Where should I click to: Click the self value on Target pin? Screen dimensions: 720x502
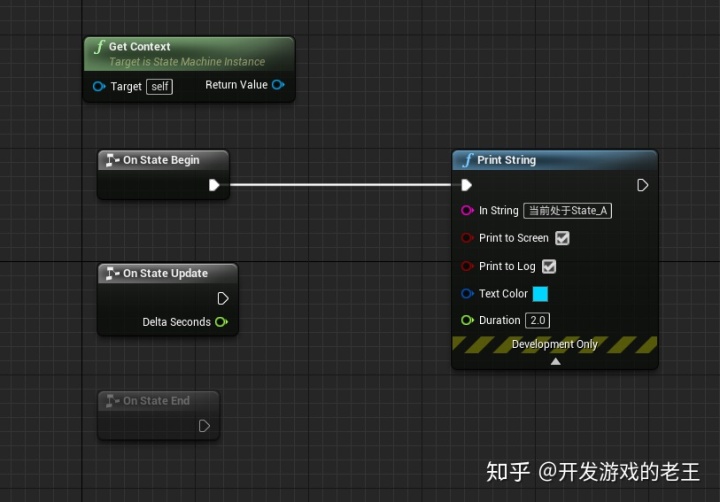159,86
